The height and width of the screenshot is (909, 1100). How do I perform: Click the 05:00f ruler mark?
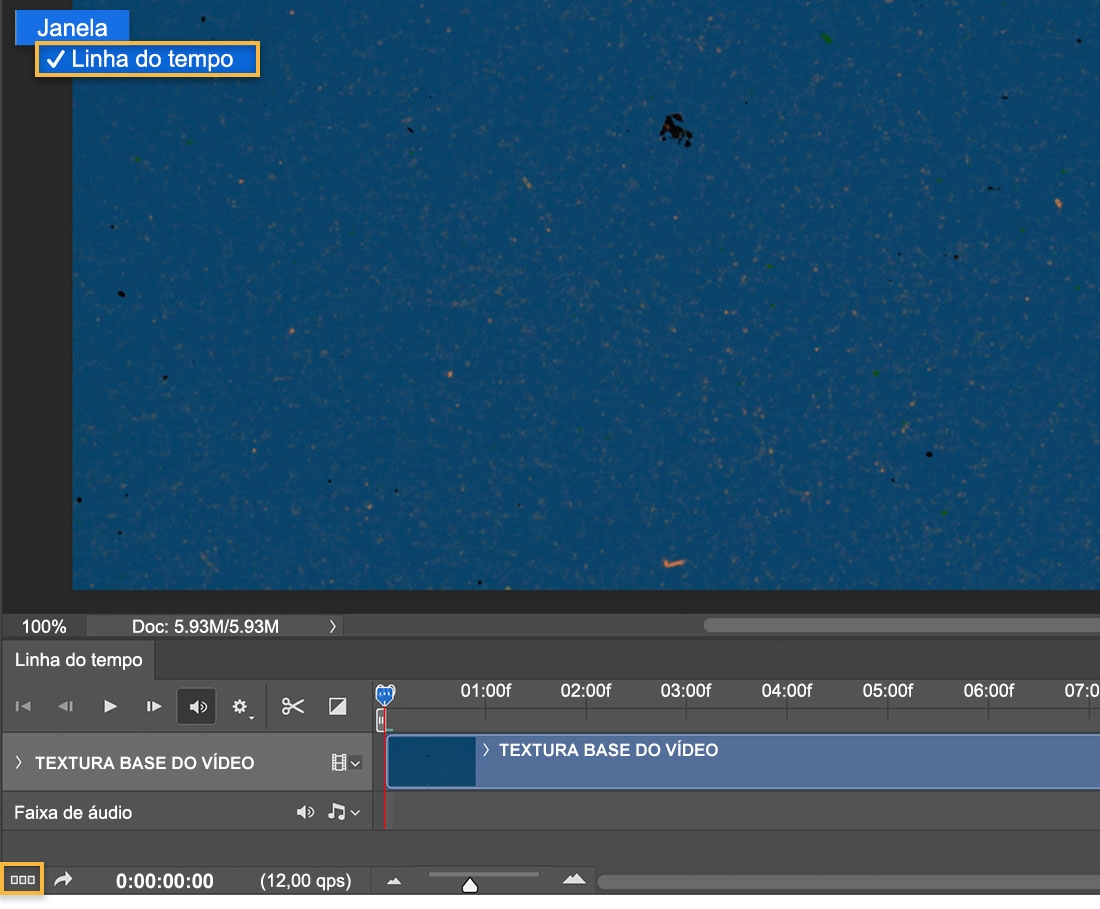[x=887, y=691]
